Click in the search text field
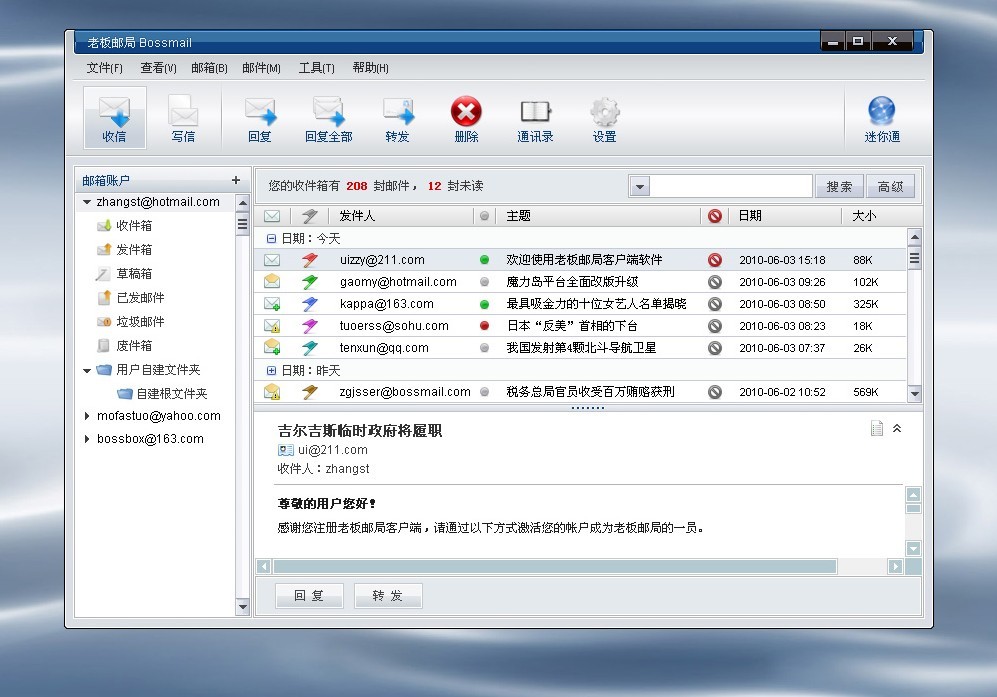997x697 pixels. [x=731, y=186]
